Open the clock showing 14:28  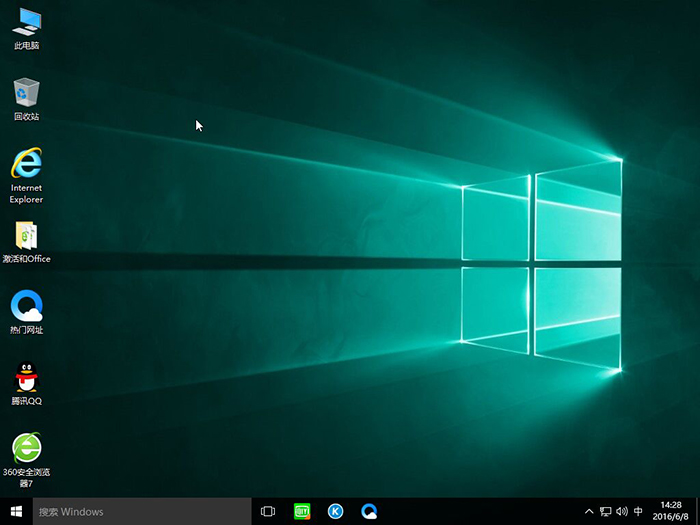click(x=670, y=511)
